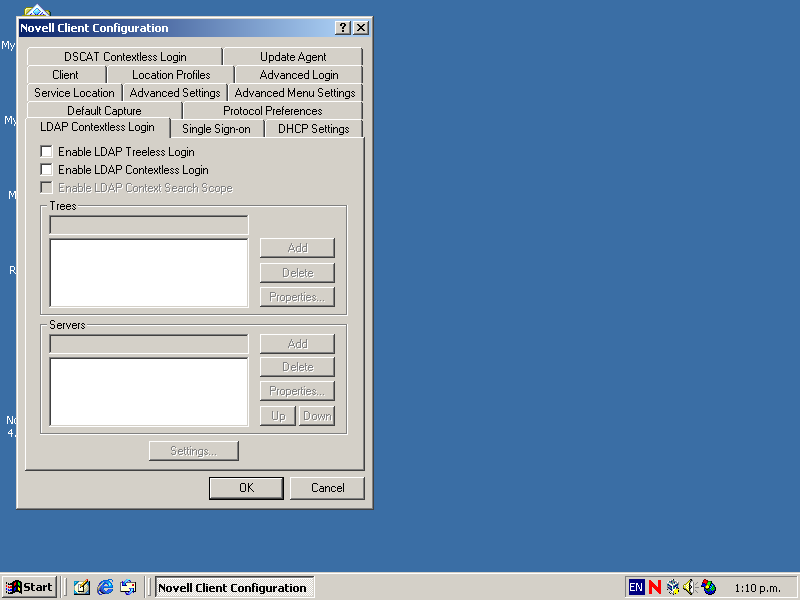Viewport: 800px width, 600px height.
Task: Switch to the Service Location tab
Action: [74, 93]
